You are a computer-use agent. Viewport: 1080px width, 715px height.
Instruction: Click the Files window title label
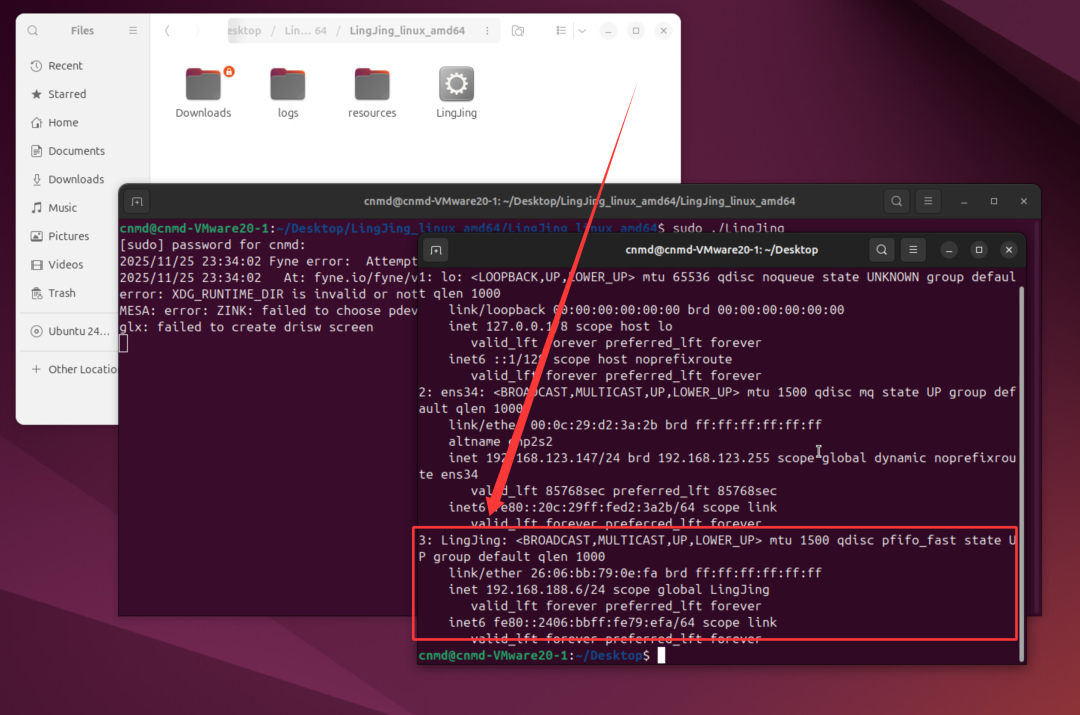(x=82, y=31)
